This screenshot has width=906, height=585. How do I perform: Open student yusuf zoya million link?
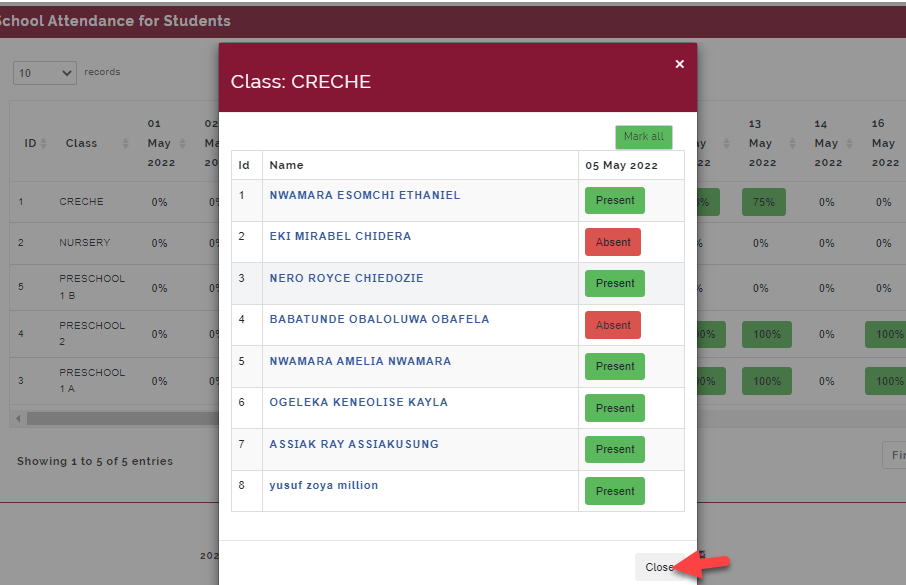point(324,486)
